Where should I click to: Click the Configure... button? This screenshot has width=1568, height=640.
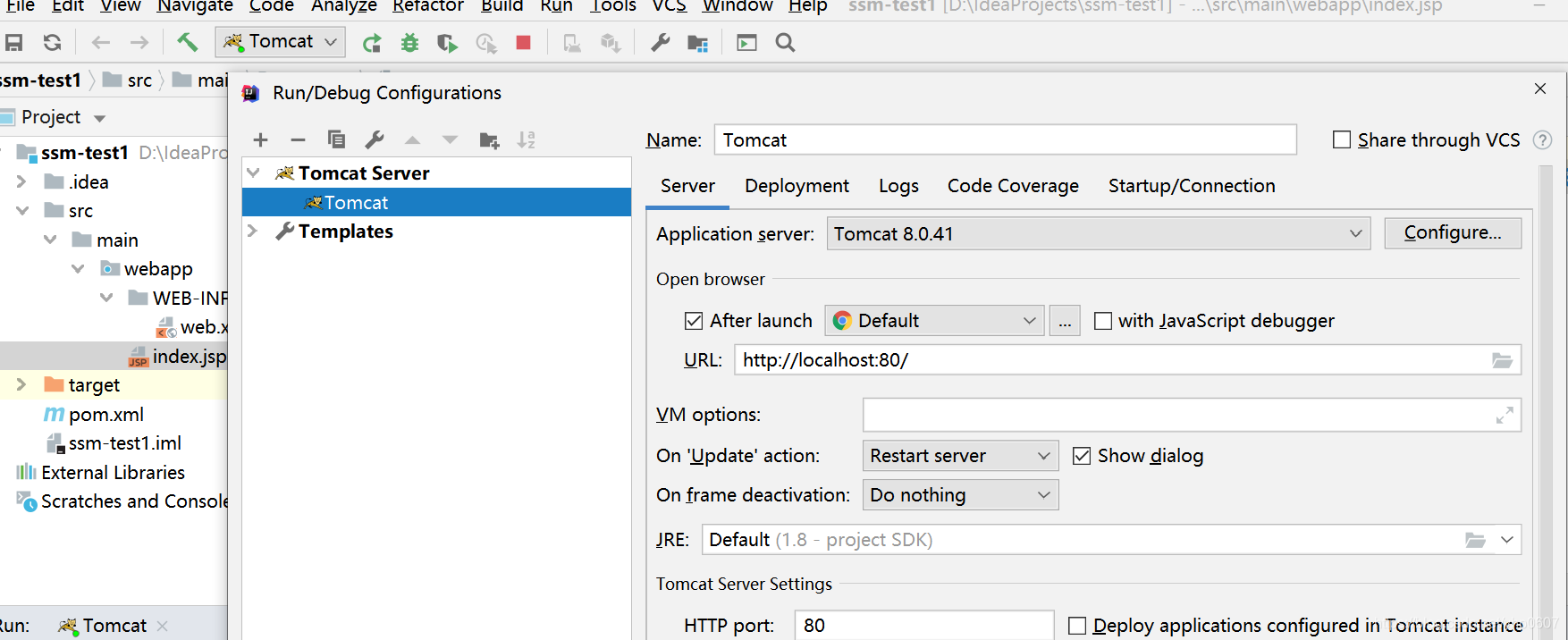(x=1453, y=233)
